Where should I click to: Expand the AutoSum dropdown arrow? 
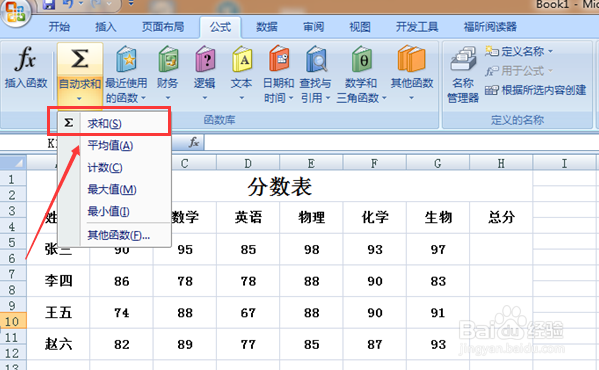click(x=79, y=99)
